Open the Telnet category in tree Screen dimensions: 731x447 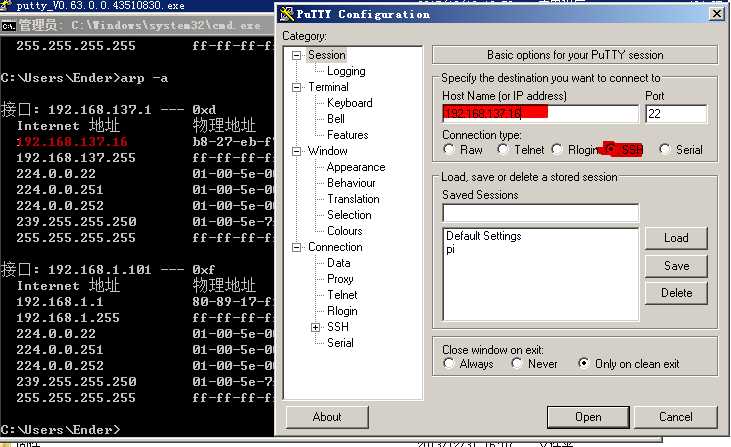pyautogui.click(x=342, y=295)
